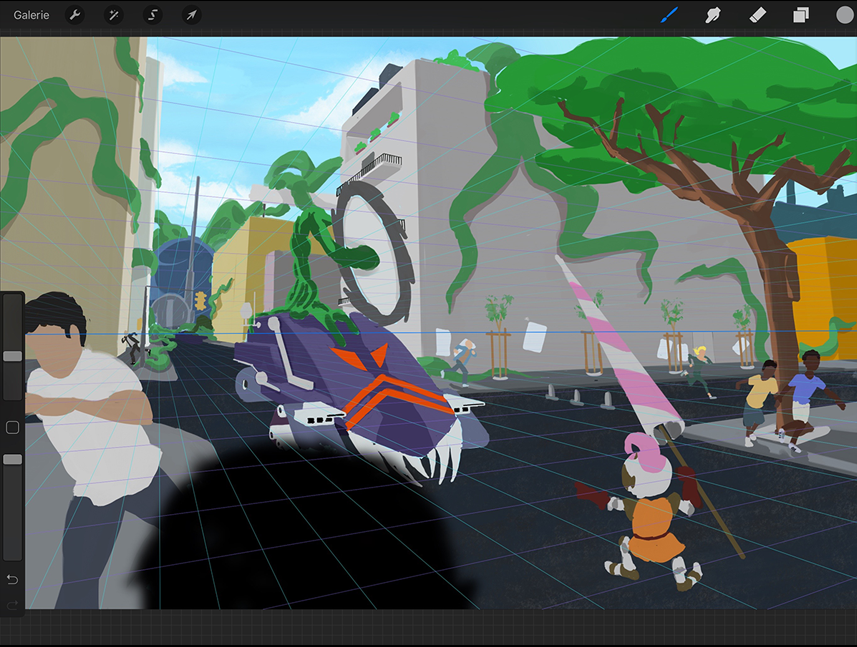
Task: Activate the Transform arrow tool
Action: pos(190,15)
